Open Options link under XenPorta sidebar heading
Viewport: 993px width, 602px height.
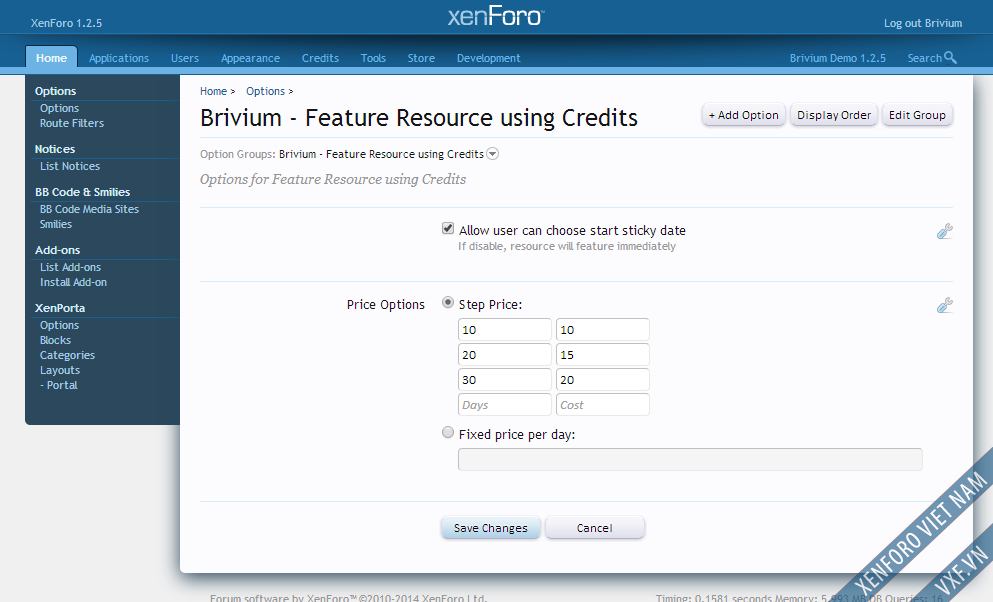point(60,325)
